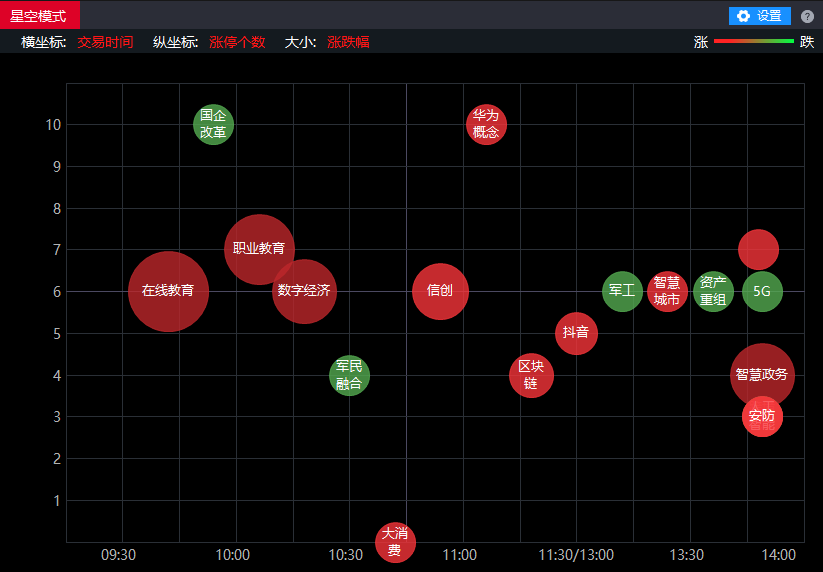Change the 涨跌幅 bubble size option
Viewport: 823px width, 572px height.
(348, 42)
